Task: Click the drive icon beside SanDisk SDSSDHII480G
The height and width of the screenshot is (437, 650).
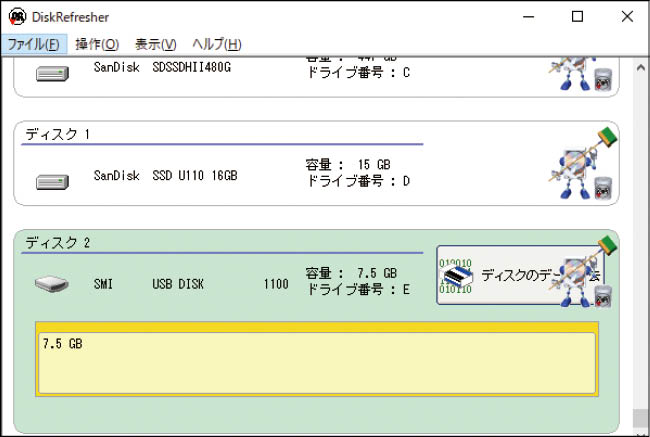Action: coord(52,73)
